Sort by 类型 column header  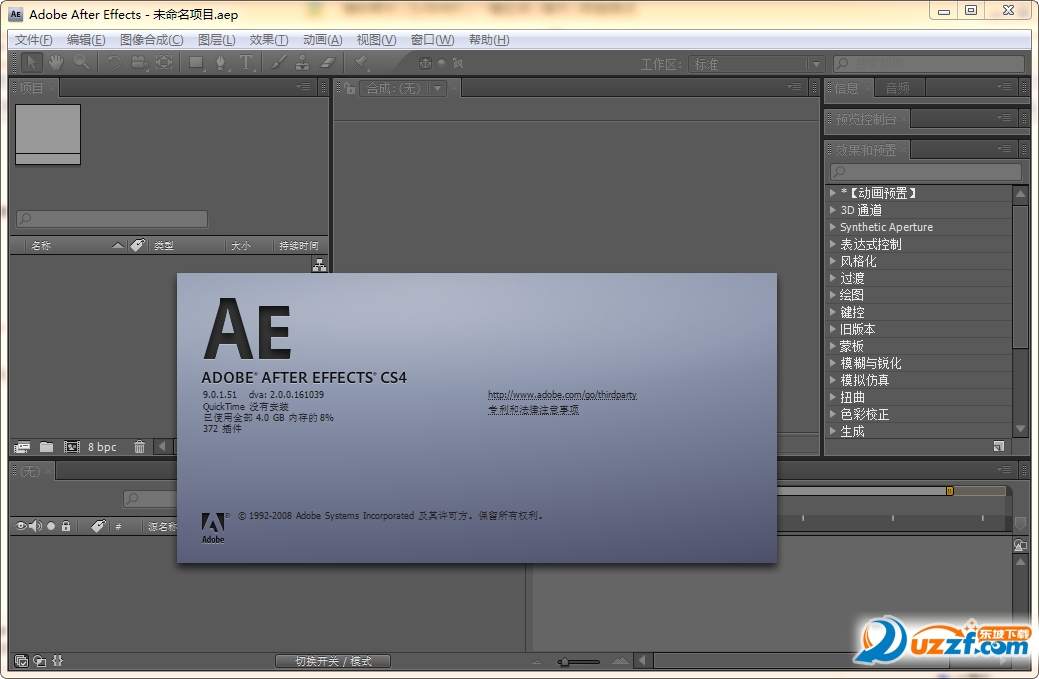pos(164,245)
